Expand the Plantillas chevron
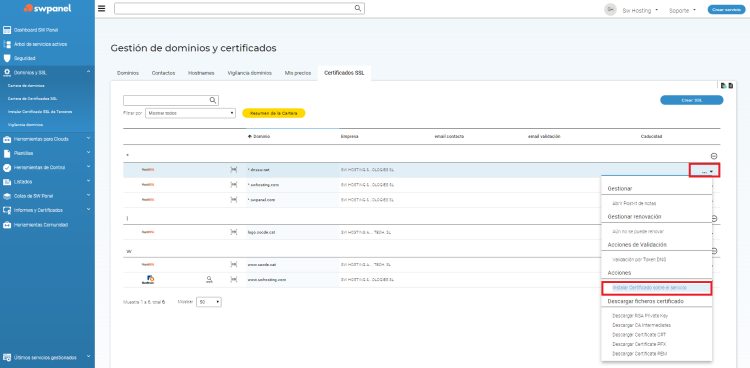 click(88, 153)
